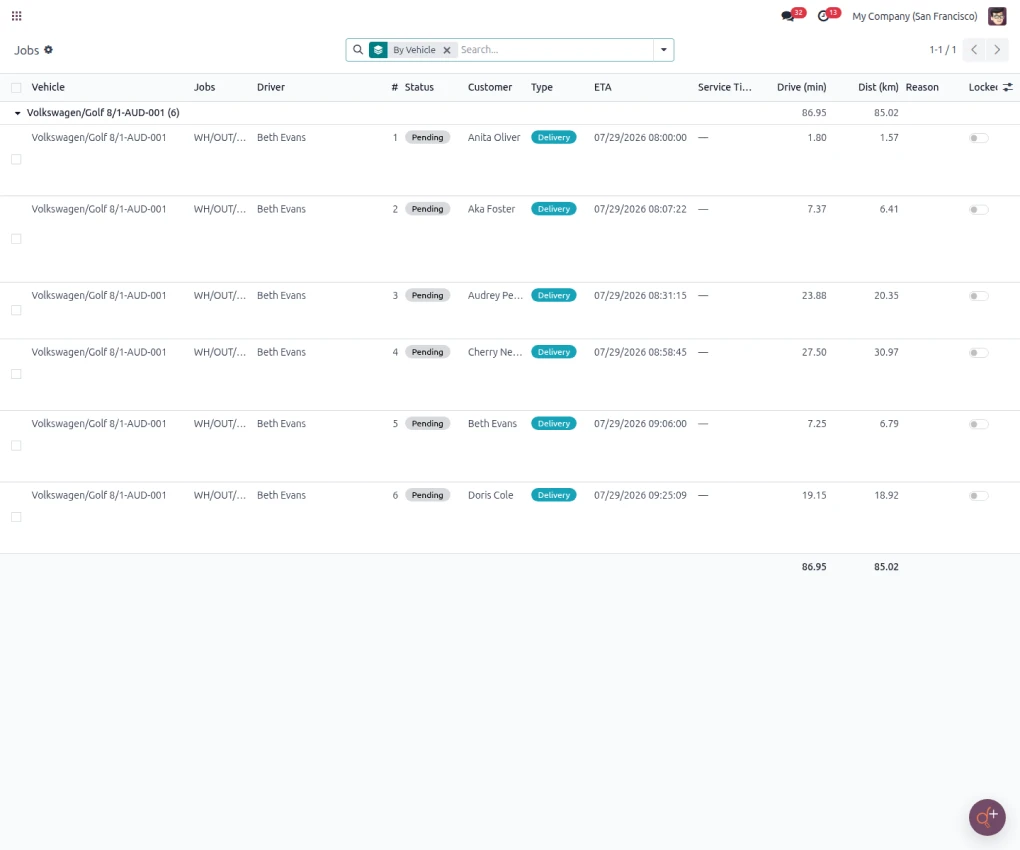
Task: Open the user avatar menu
Action: click(997, 16)
